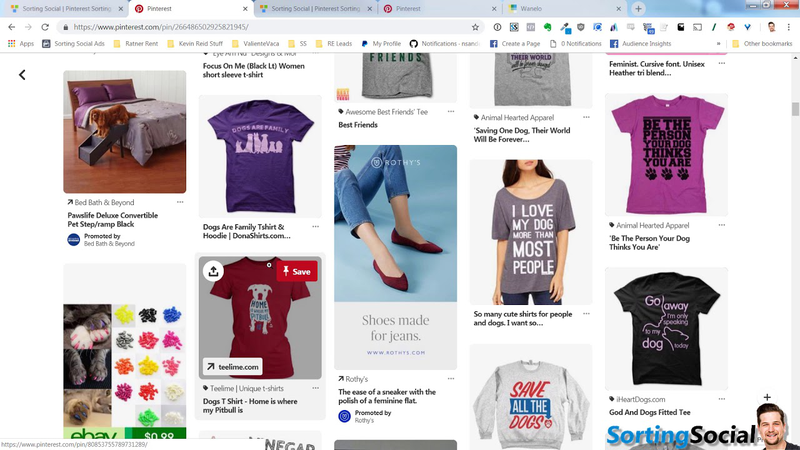Bookmark this page with the star icon
Screen dimensions: 800x450
coord(475,27)
